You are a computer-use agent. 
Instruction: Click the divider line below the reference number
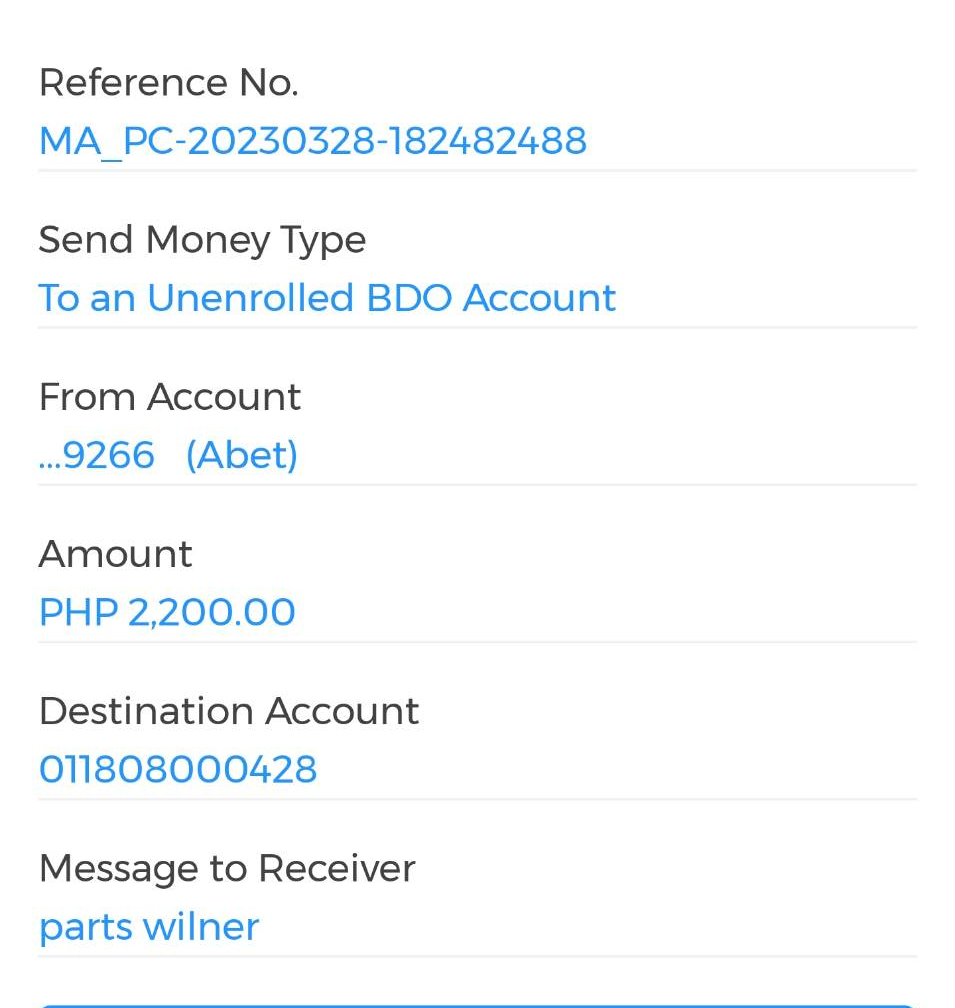tap(477, 171)
